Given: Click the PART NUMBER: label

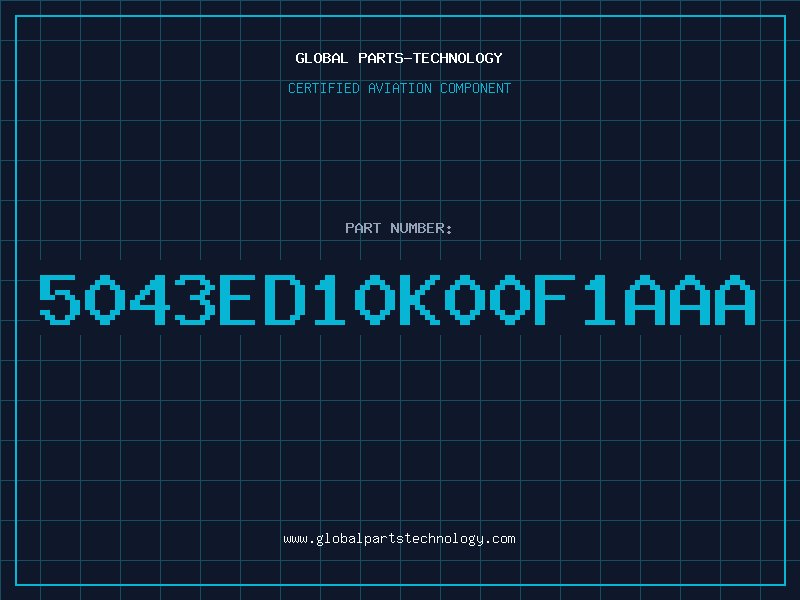Looking at the screenshot, I should [x=399, y=228].
